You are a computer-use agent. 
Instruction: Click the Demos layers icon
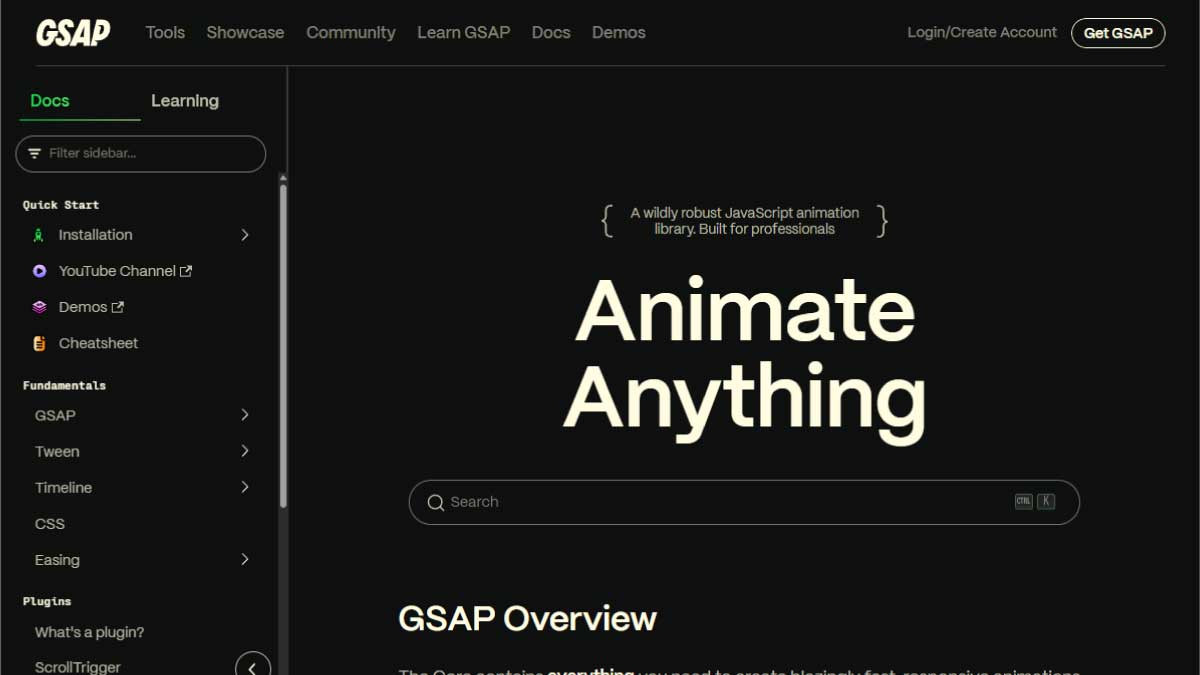point(39,307)
